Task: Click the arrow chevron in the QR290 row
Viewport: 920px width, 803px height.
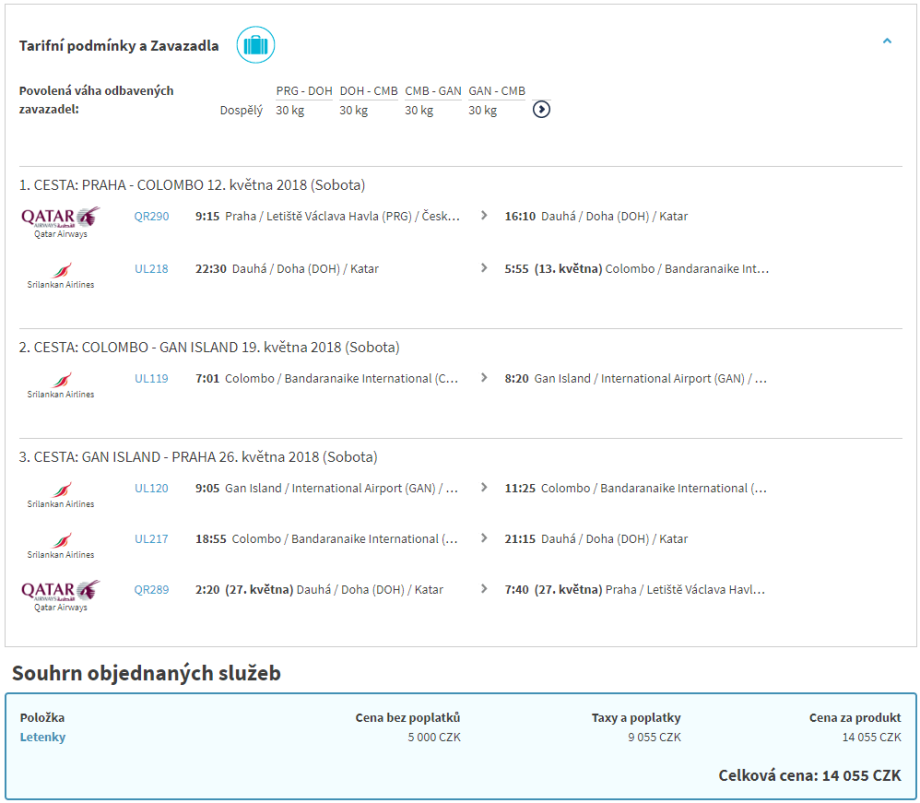Action: [x=485, y=216]
